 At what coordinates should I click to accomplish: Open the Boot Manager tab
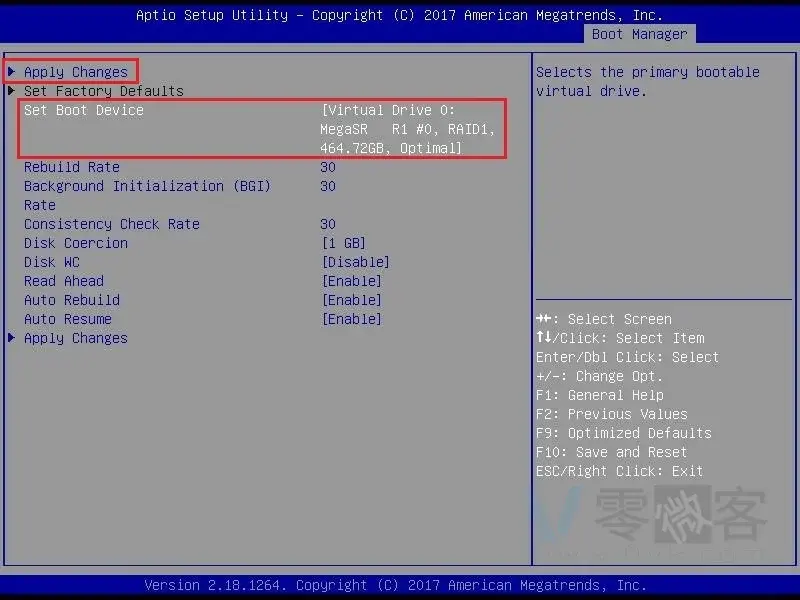pyautogui.click(x=640, y=34)
